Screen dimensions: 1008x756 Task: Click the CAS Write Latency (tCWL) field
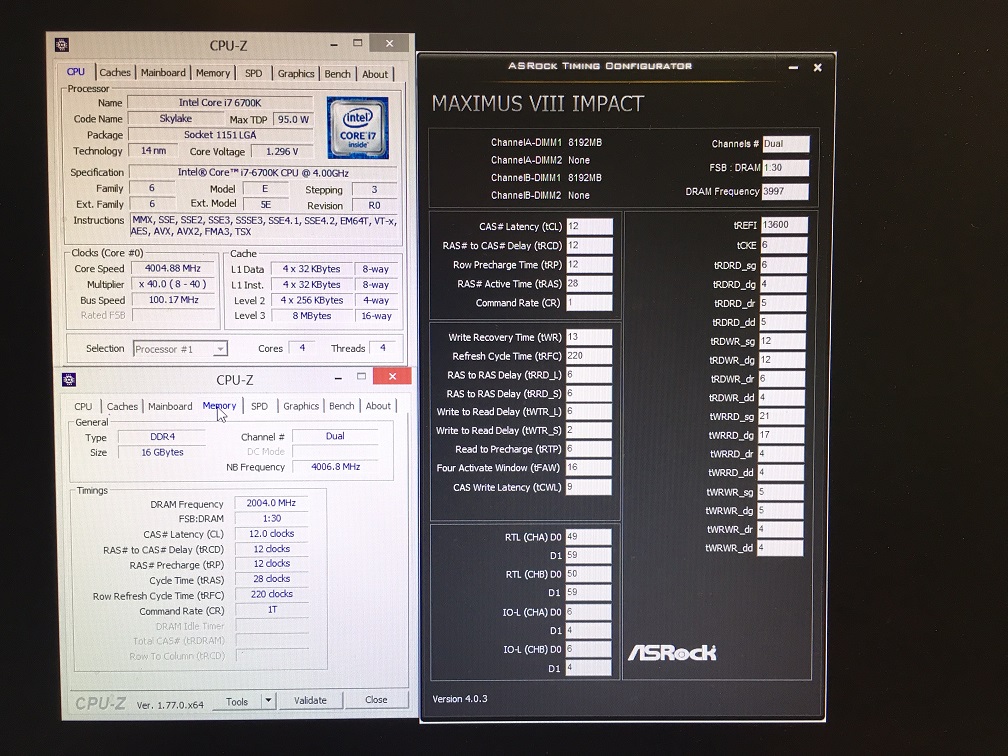tap(589, 487)
